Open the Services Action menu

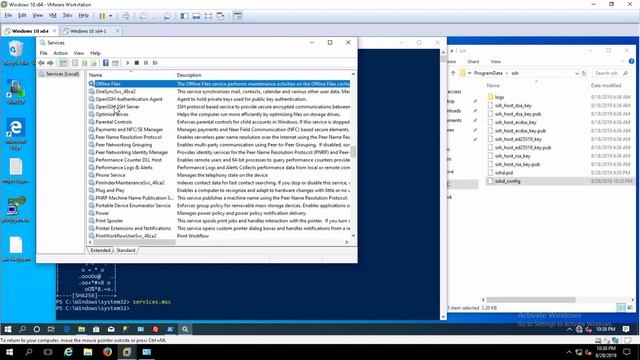point(60,53)
